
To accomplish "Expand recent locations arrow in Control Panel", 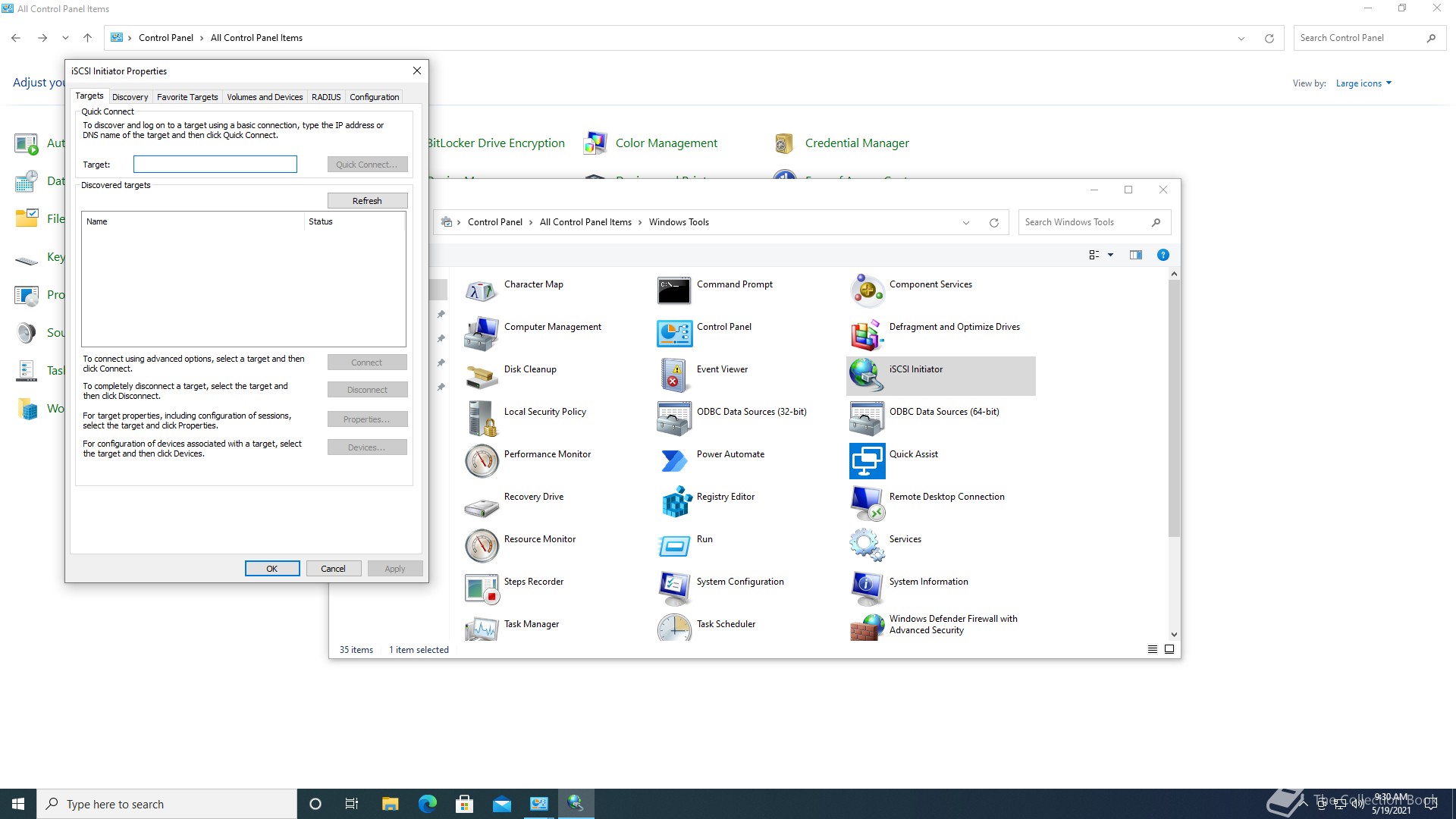I will click(65, 38).
